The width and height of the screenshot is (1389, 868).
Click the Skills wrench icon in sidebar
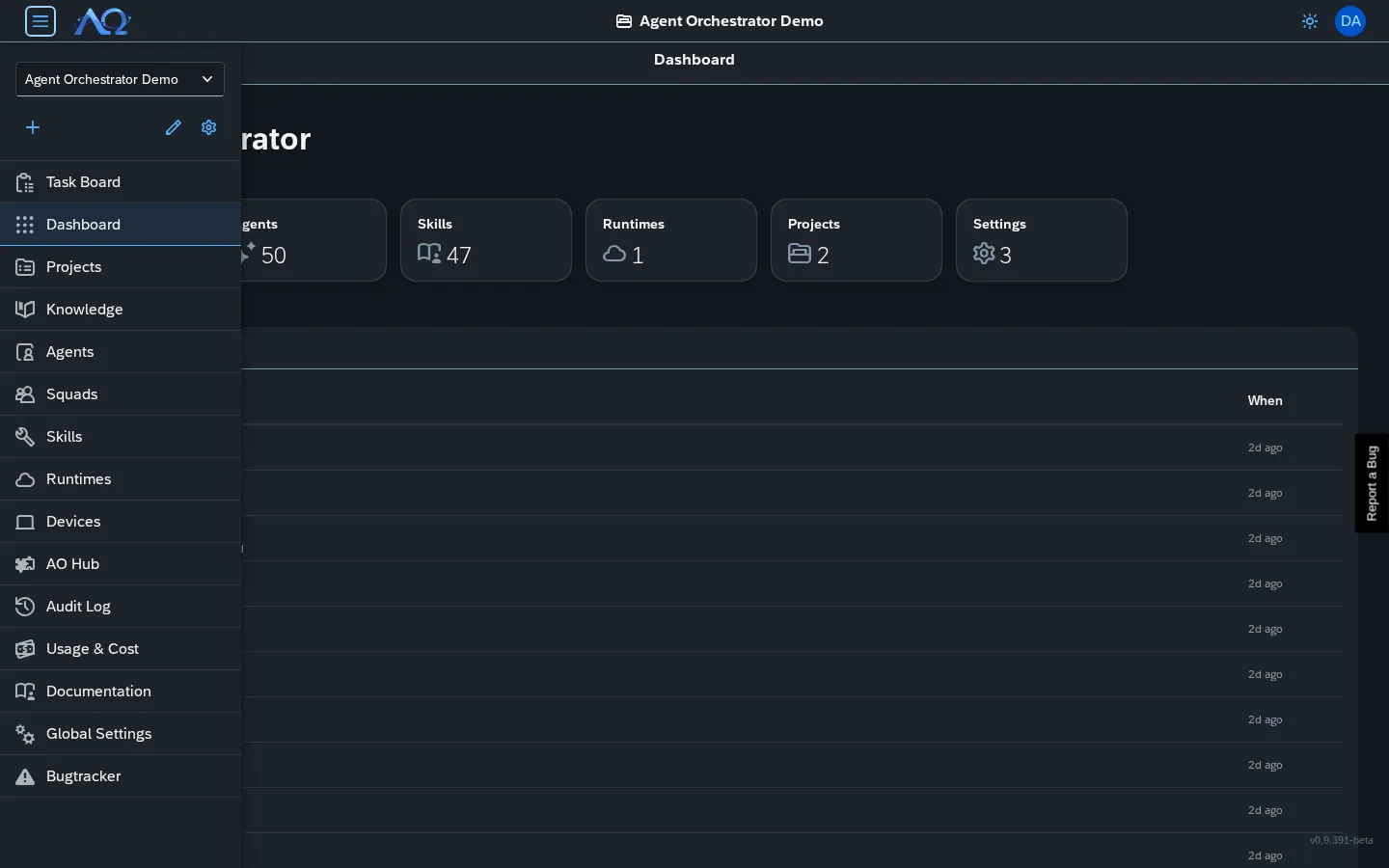(25, 437)
